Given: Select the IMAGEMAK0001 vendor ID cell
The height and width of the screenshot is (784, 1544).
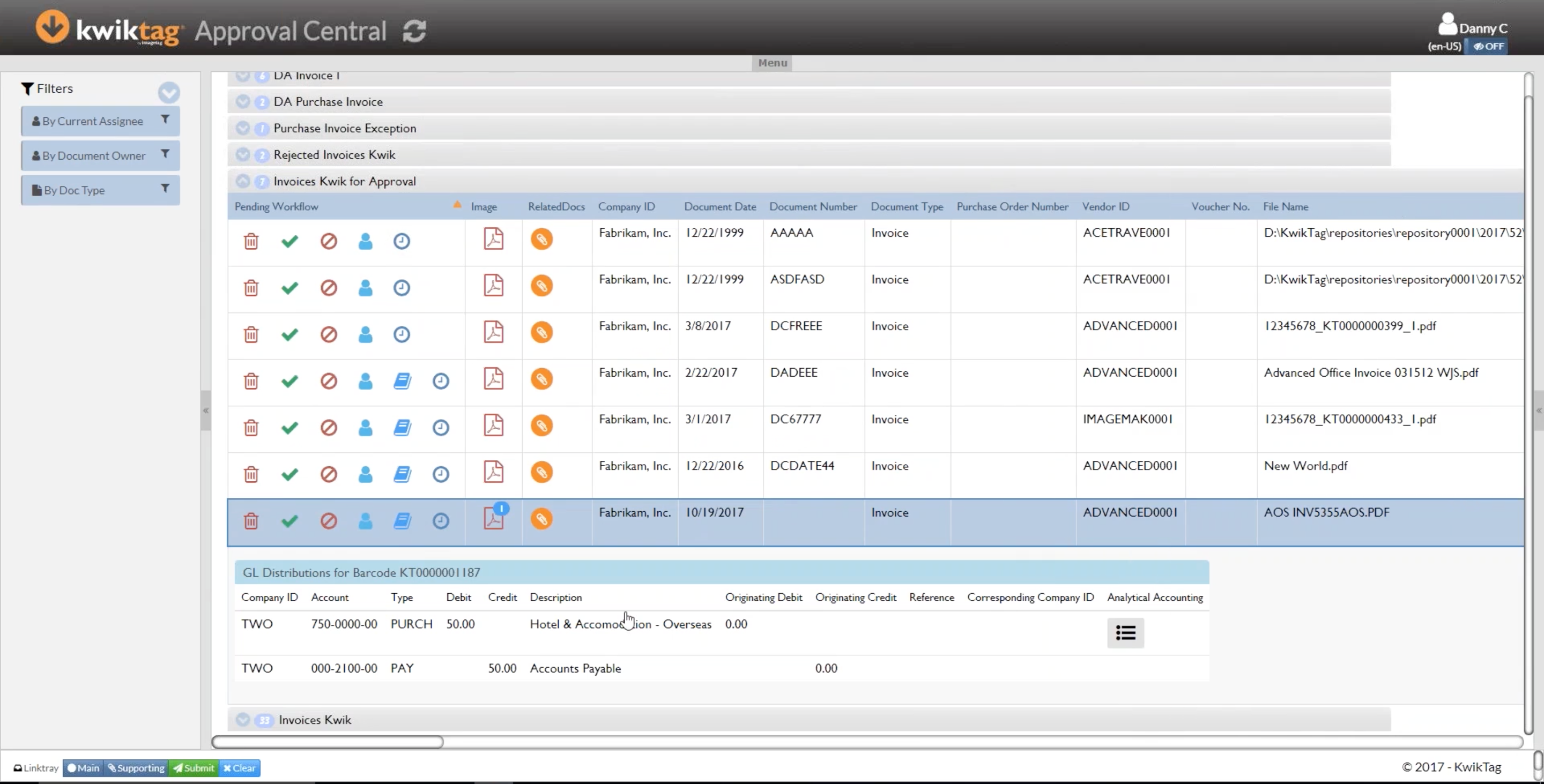Looking at the screenshot, I should 1127,419.
